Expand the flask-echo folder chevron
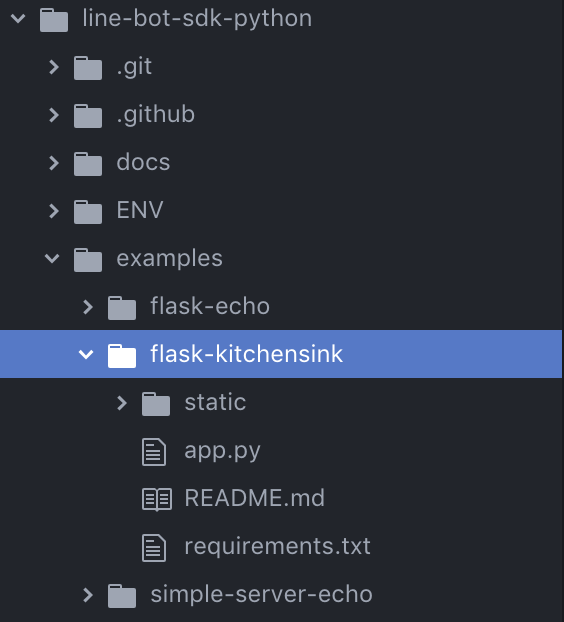 click(88, 307)
